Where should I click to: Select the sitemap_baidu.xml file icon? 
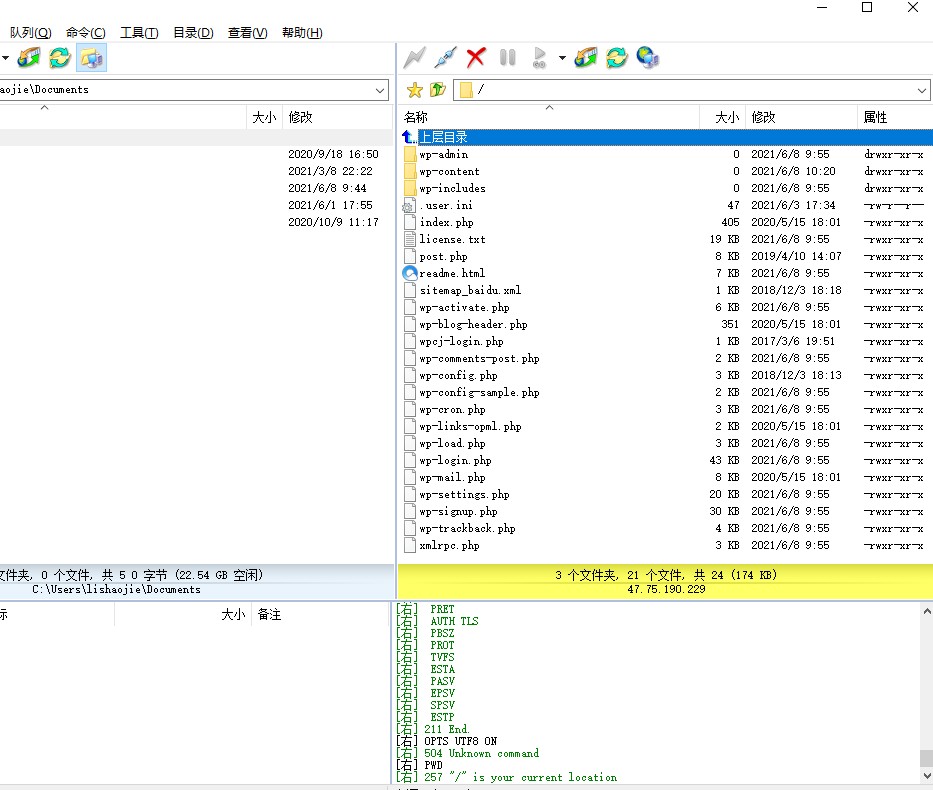tap(409, 290)
